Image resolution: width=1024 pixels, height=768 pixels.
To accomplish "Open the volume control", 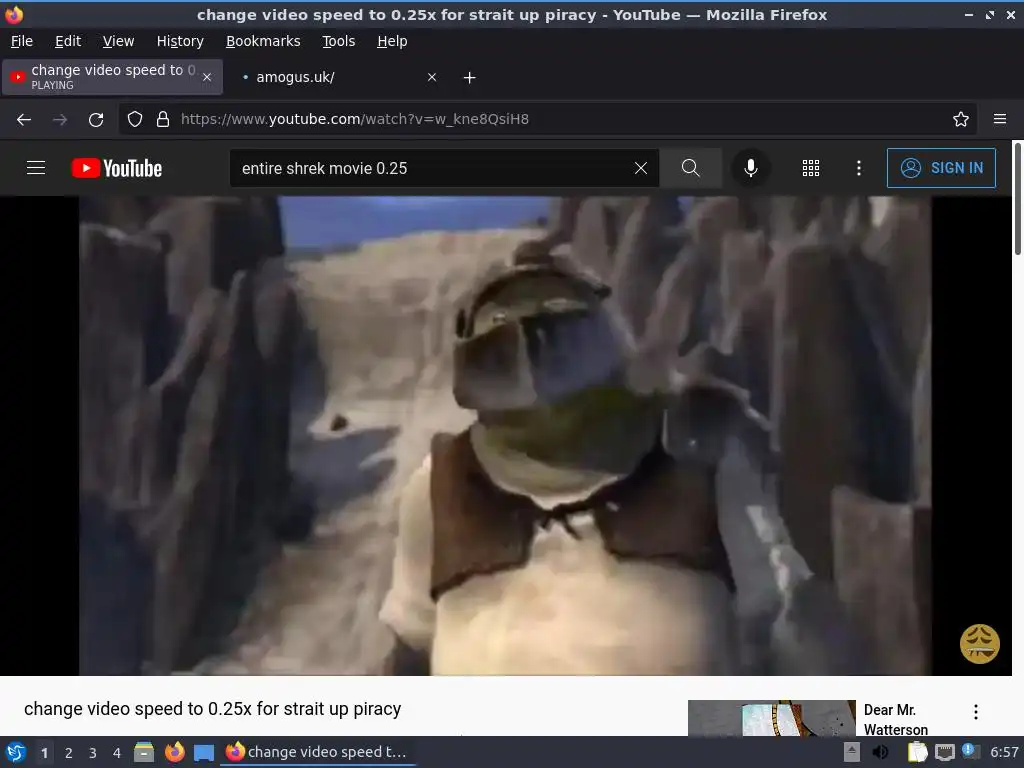I will tap(881, 752).
